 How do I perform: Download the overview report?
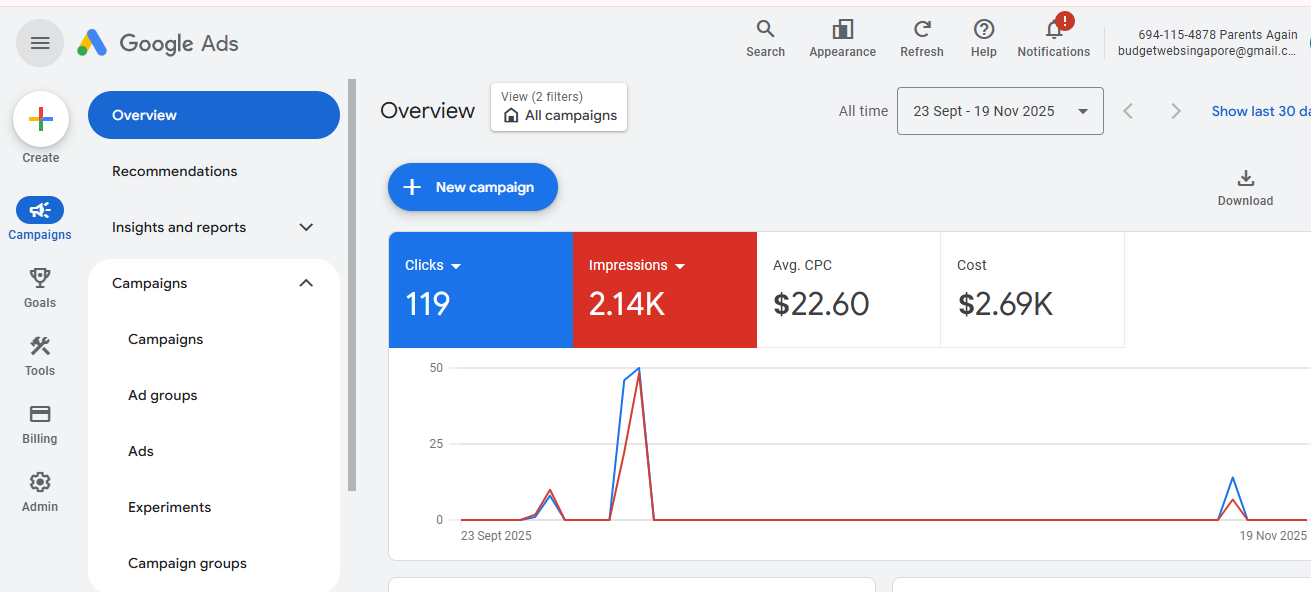point(1245,179)
